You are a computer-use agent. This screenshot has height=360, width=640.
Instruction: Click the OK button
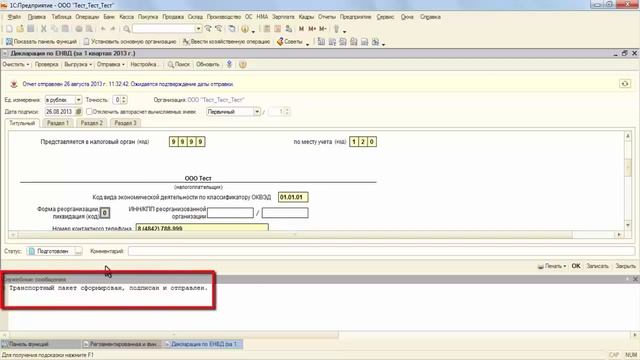[x=576, y=266]
